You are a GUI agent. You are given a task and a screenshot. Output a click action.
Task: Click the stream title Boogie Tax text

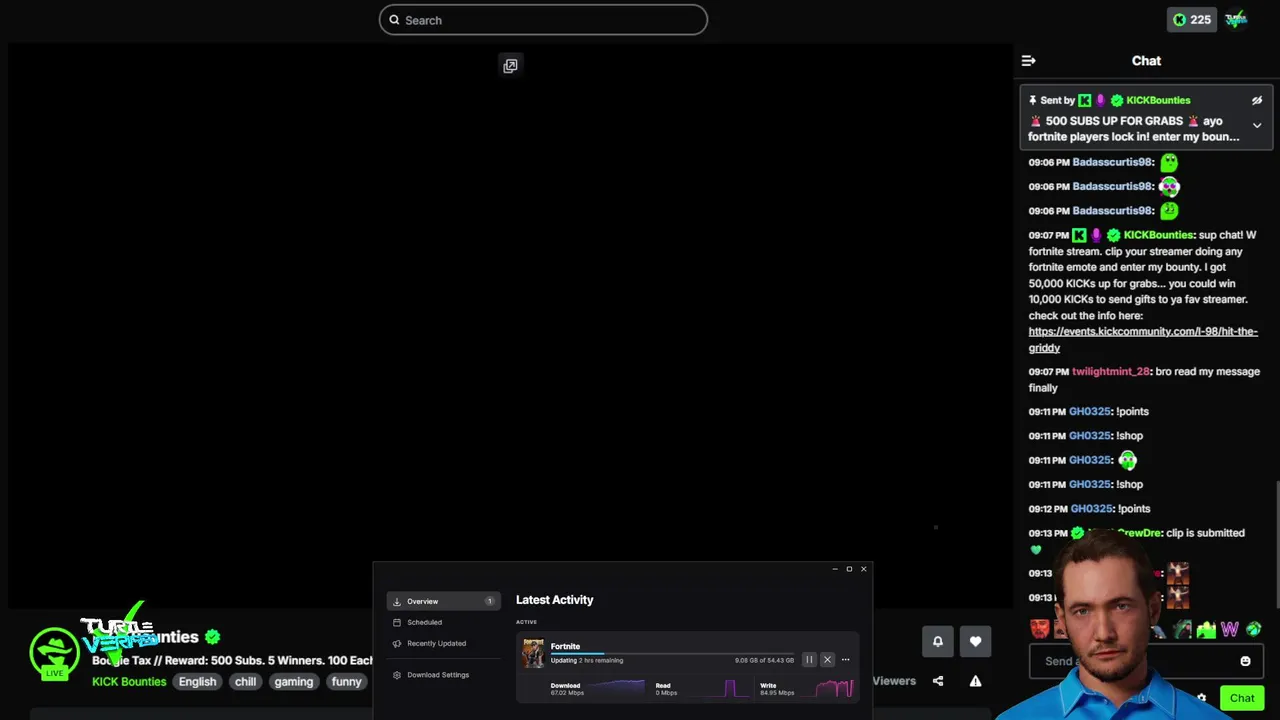click(232, 661)
